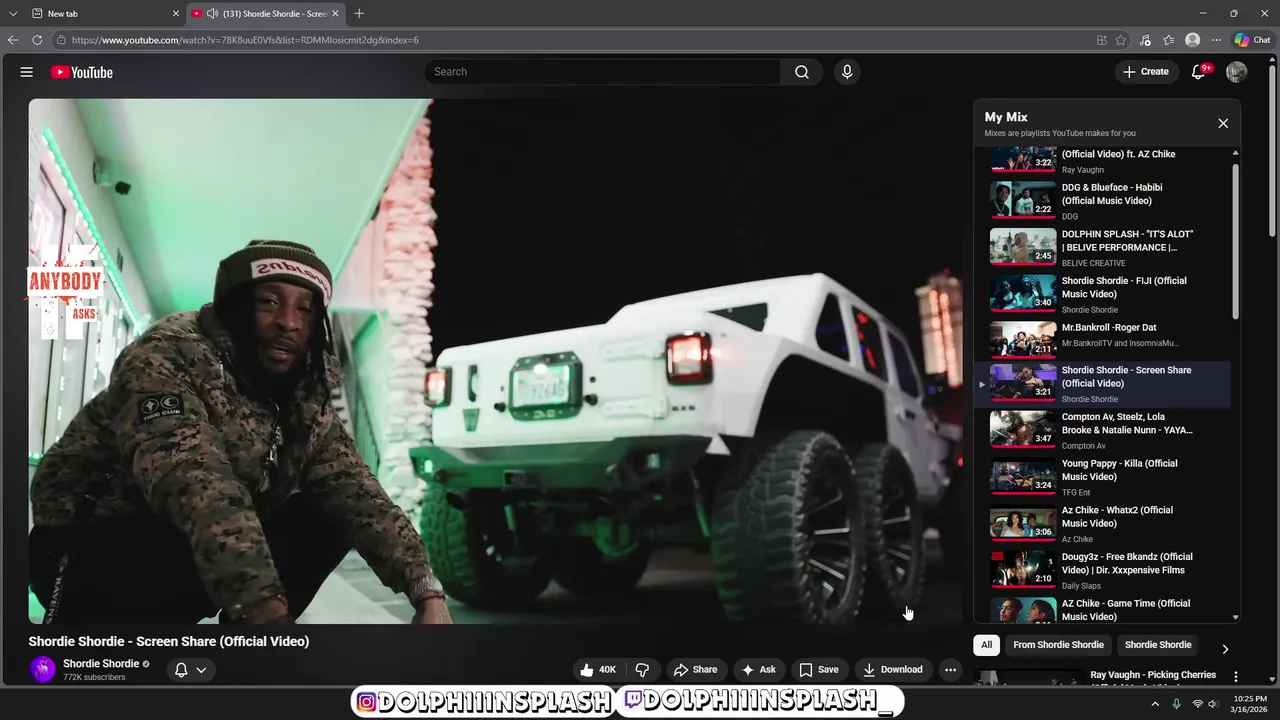Close the My Mix playlist panel
Screen dimensions: 1280x720
[x=1223, y=123]
